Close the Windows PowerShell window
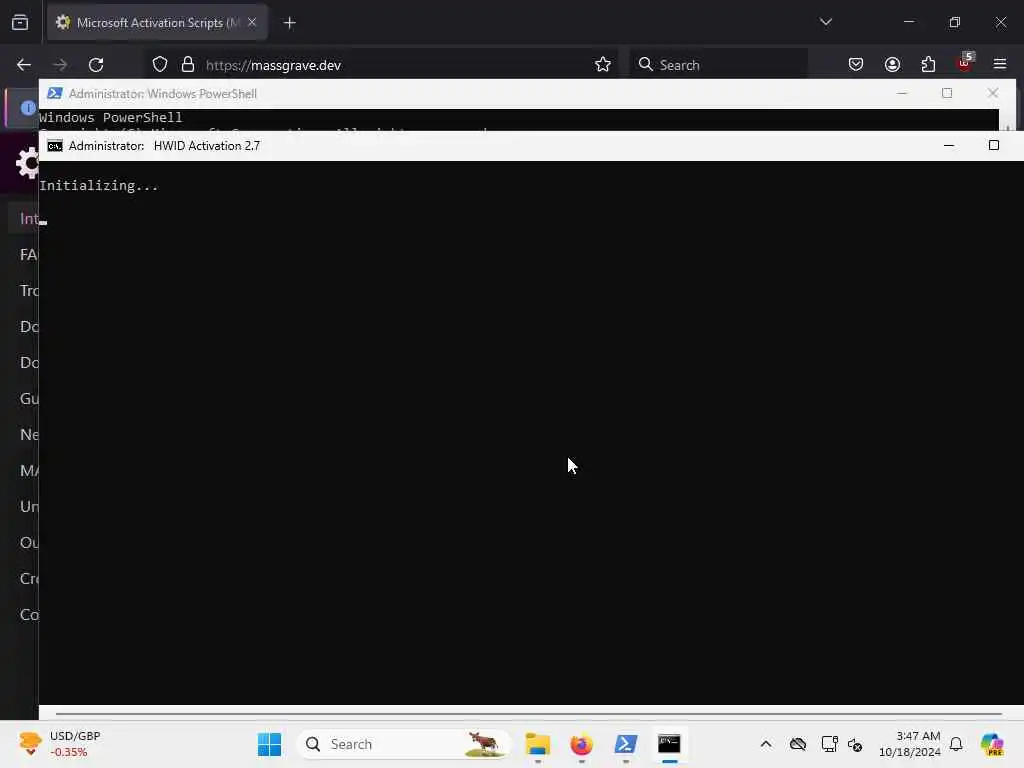 (993, 93)
